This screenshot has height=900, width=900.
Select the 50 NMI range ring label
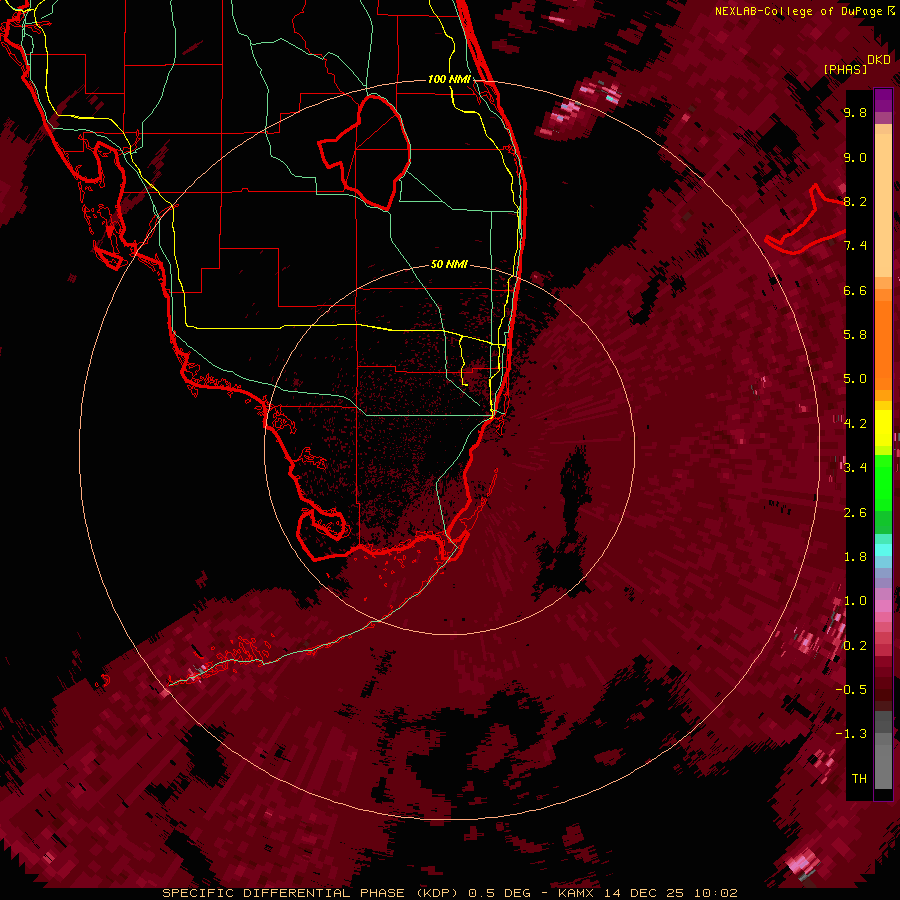[x=449, y=264]
